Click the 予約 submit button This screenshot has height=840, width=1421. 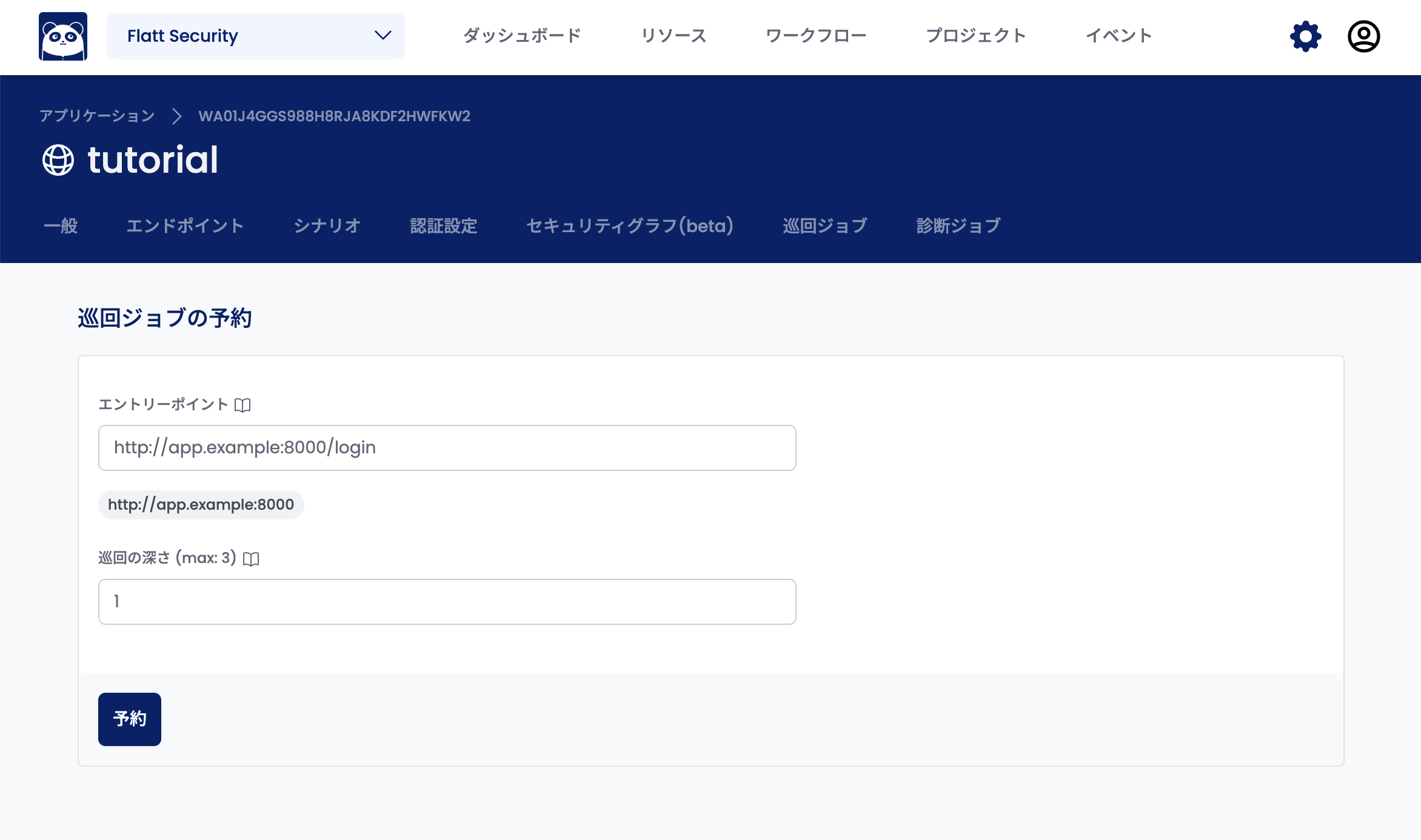pos(130,719)
